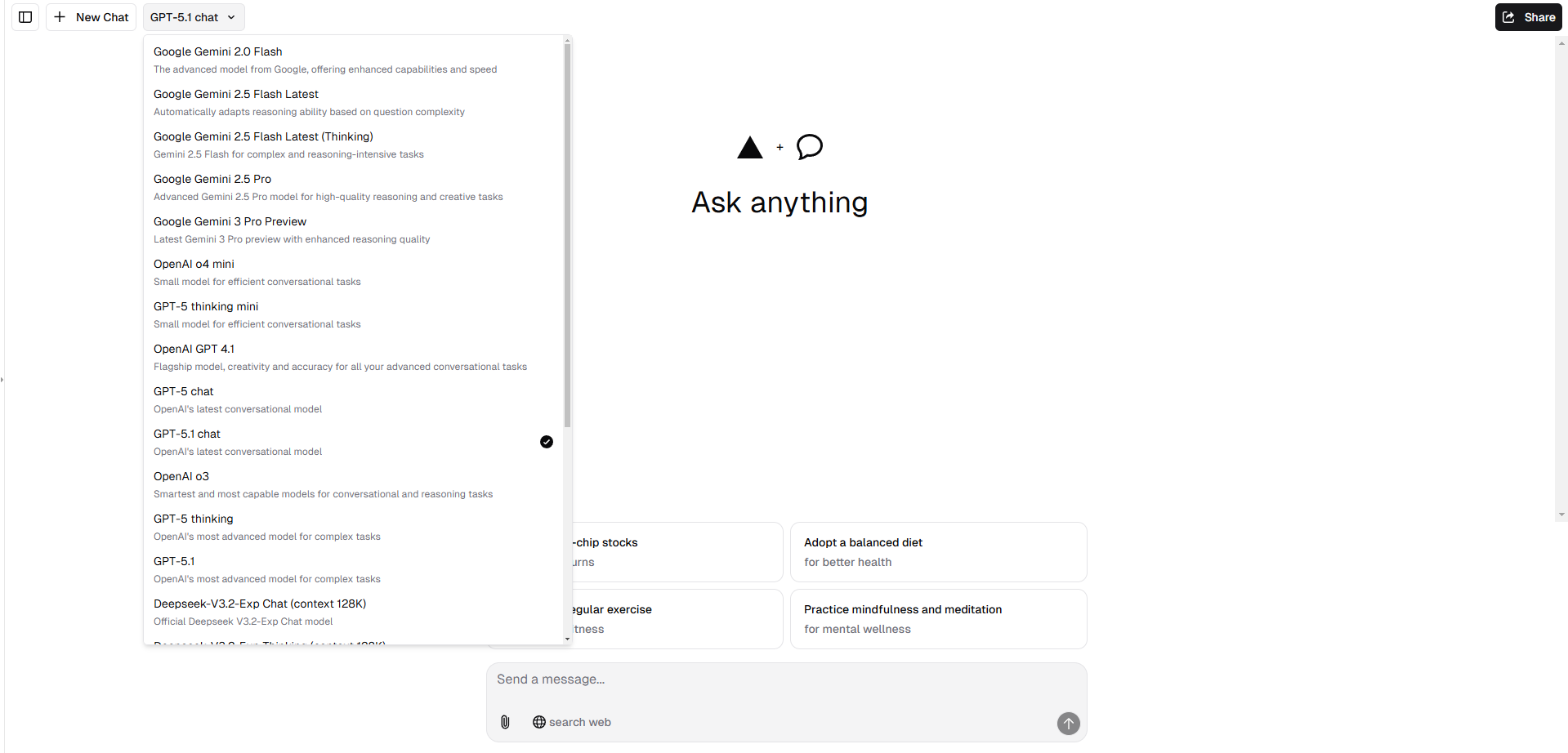Image resolution: width=1568 pixels, height=753 pixels.
Task: Click the speech bubble logo icon
Action: [x=810, y=147]
